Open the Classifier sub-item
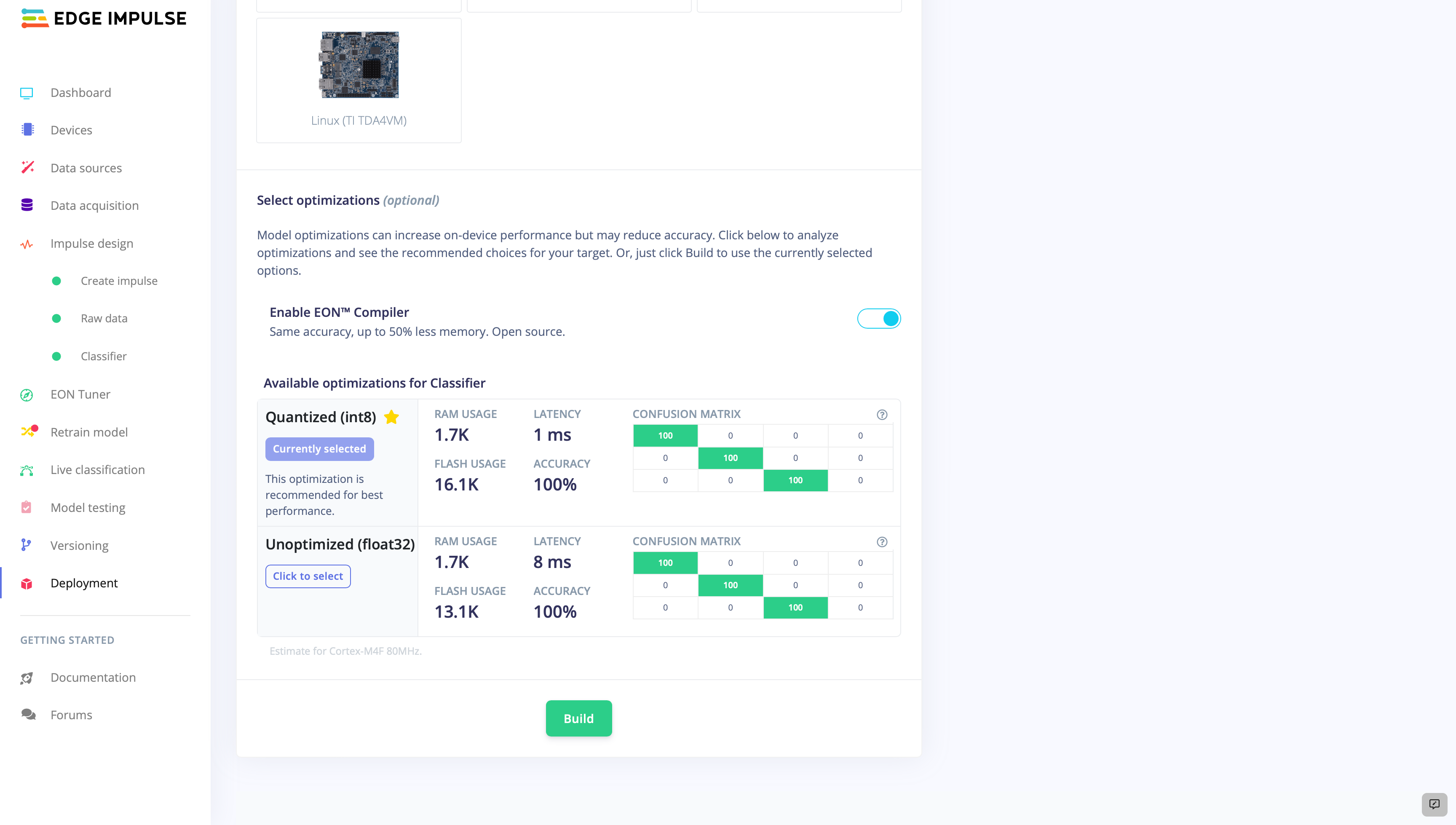The width and height of the screenshot is (1456, 825). tap(104, 356)
